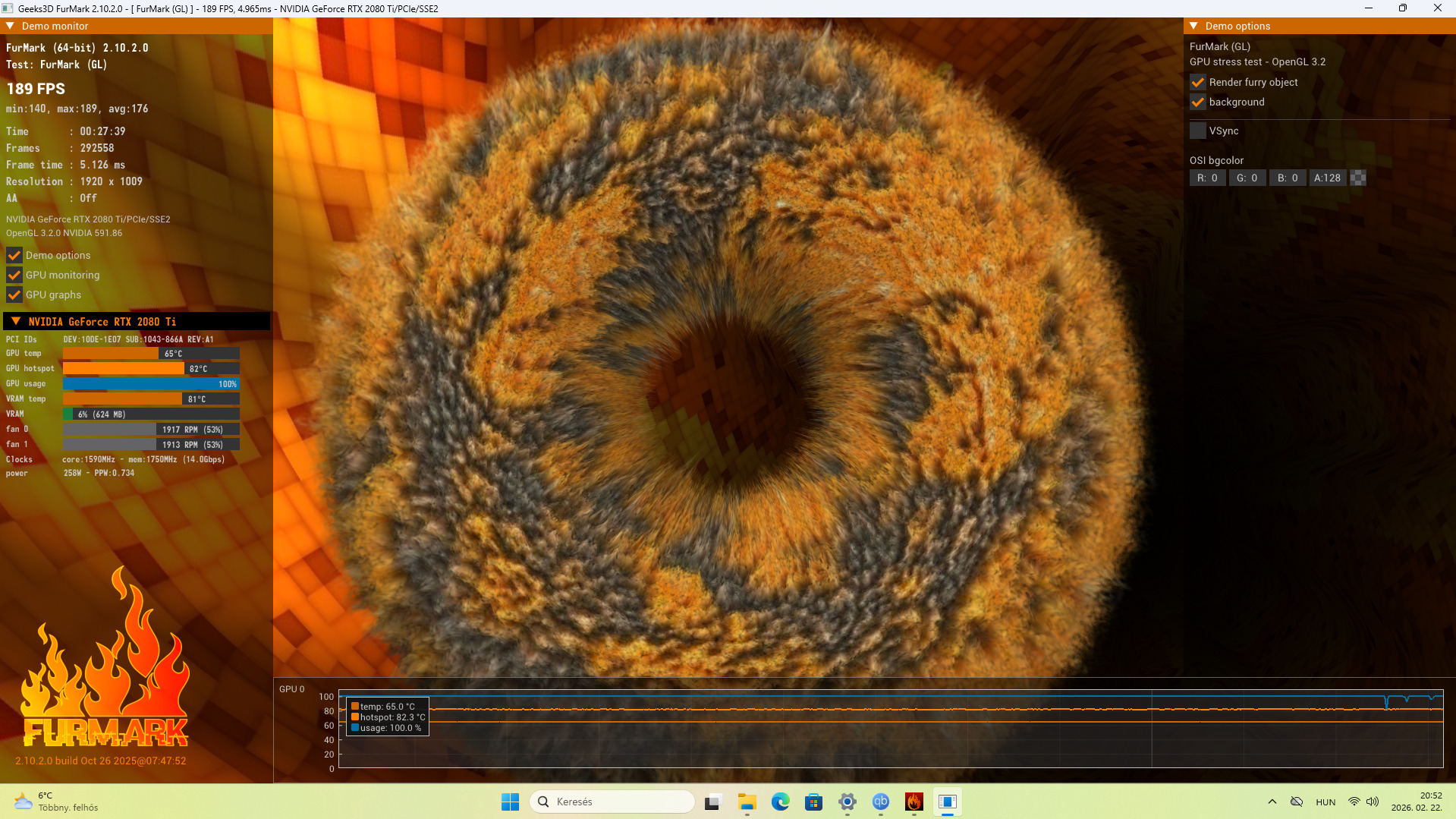The width and height of the screenshot is (1456, 819).
Task: Click the FurMark flame taskbar icon
Action: (914, 802)
